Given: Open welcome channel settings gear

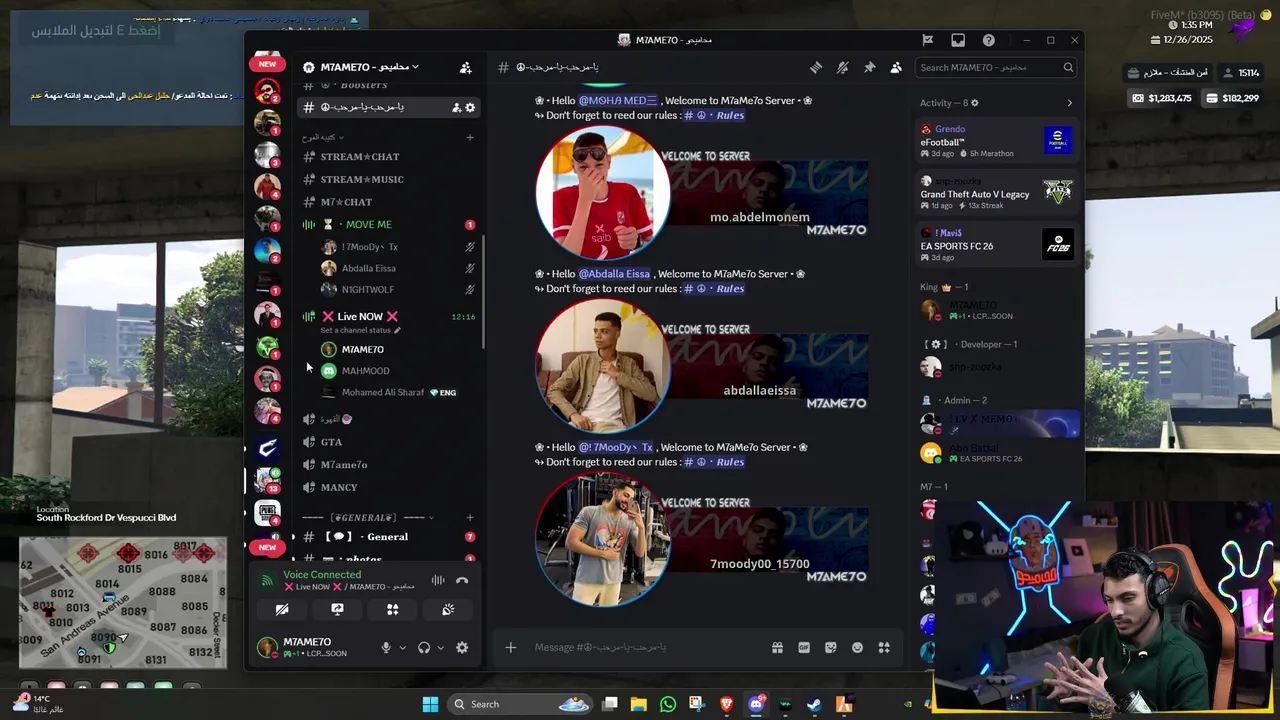Looking at the screenshot, I should pyautogui.click(x=470, y=107).
